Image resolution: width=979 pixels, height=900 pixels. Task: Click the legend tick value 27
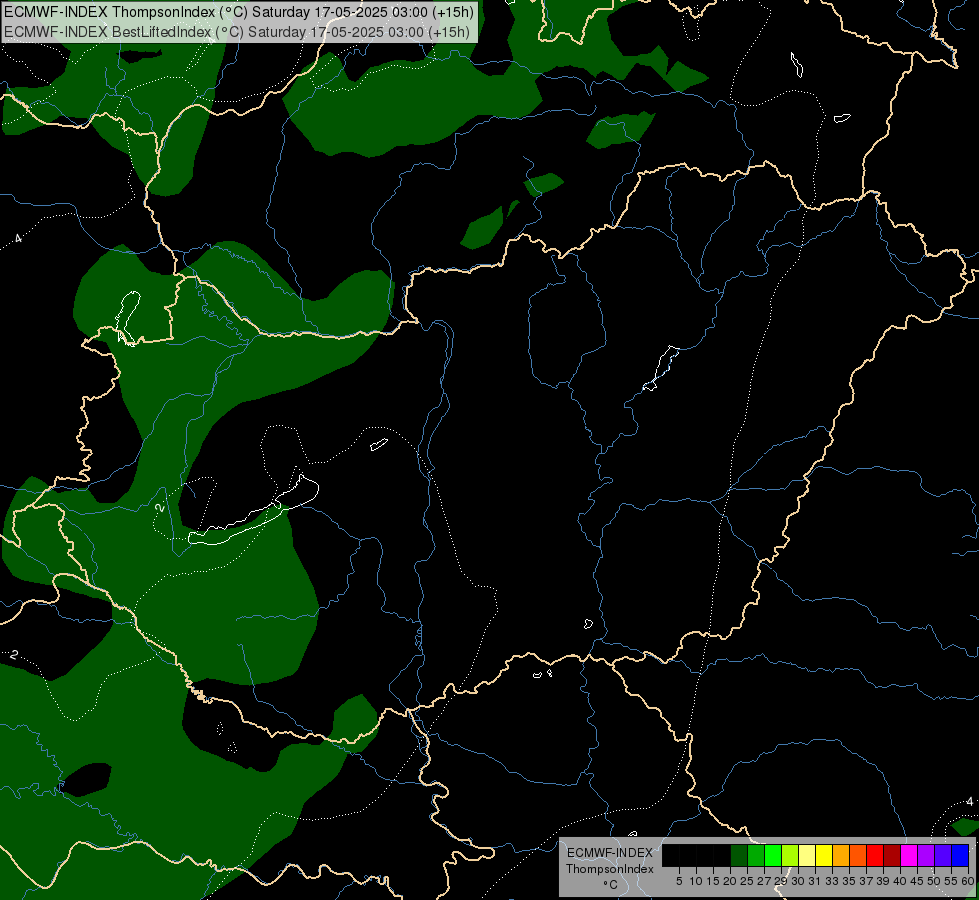(764, 881)
